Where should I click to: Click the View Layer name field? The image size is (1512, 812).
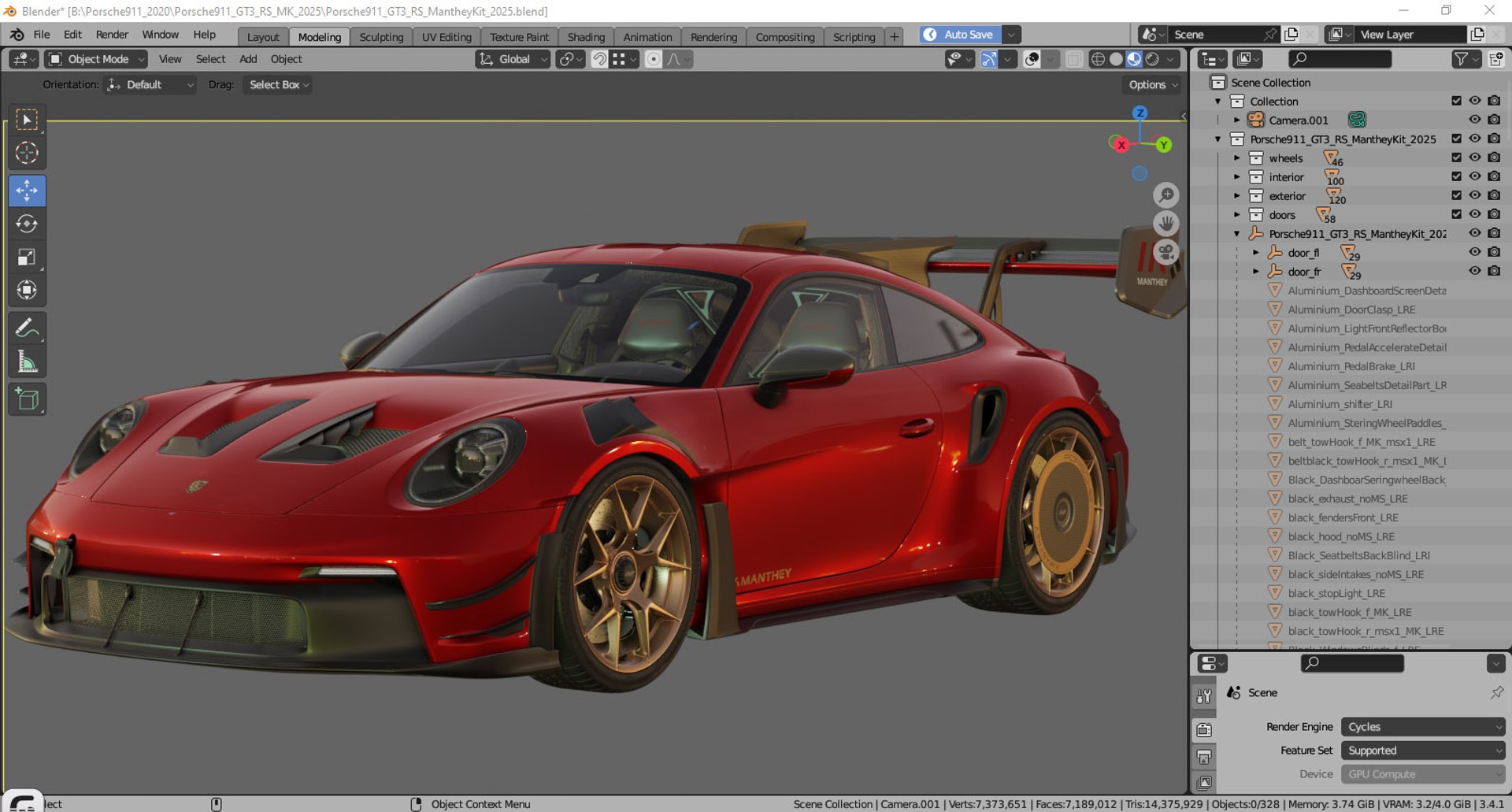point(1411,35)
